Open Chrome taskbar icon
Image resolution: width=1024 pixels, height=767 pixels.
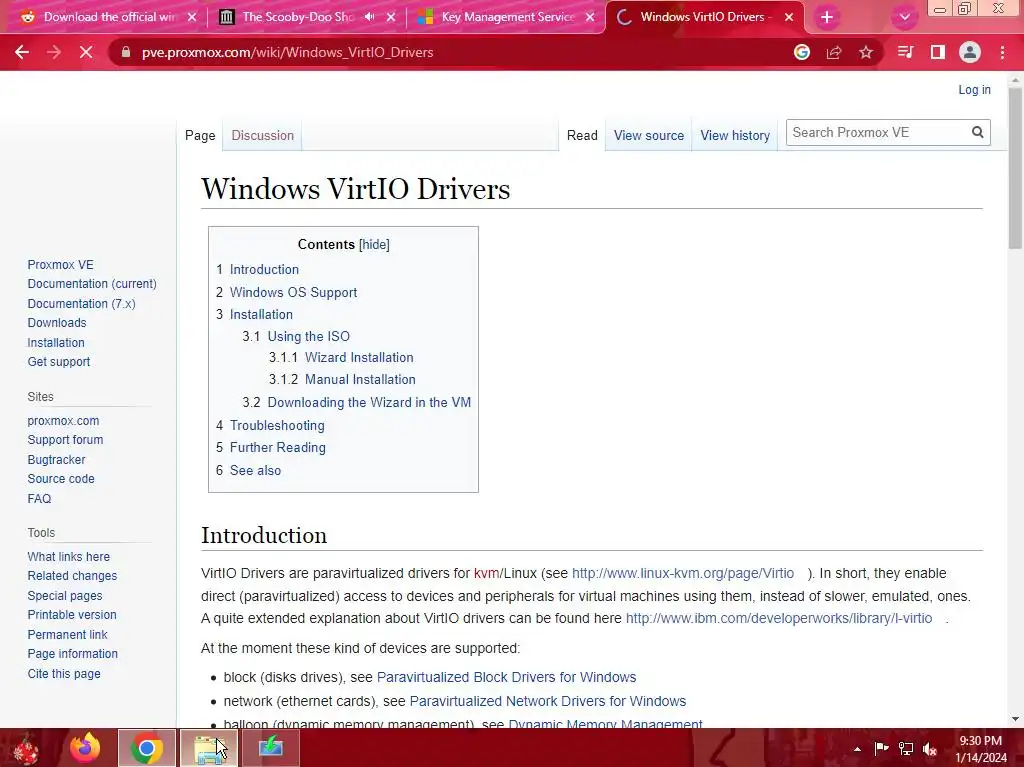coord(147,748)
